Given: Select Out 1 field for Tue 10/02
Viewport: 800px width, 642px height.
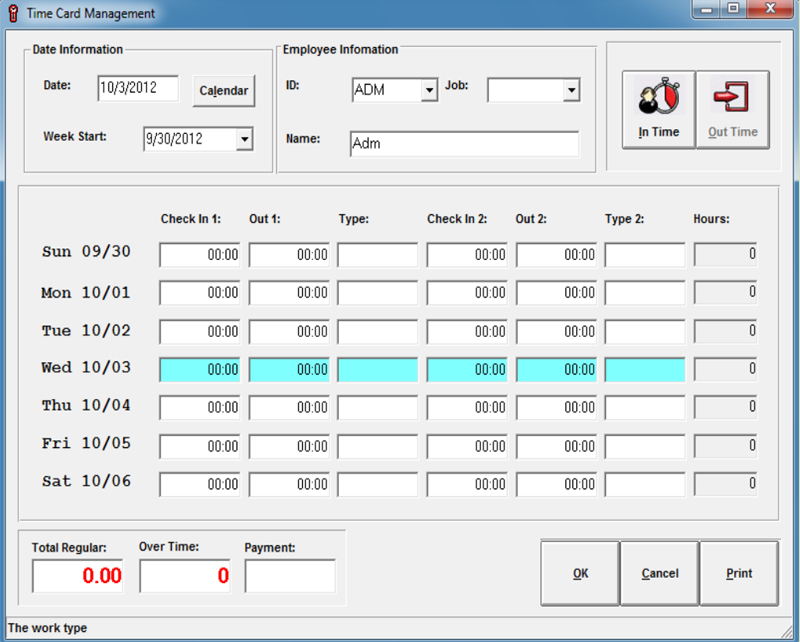Looking at the screenshot, I should (289, 332).
